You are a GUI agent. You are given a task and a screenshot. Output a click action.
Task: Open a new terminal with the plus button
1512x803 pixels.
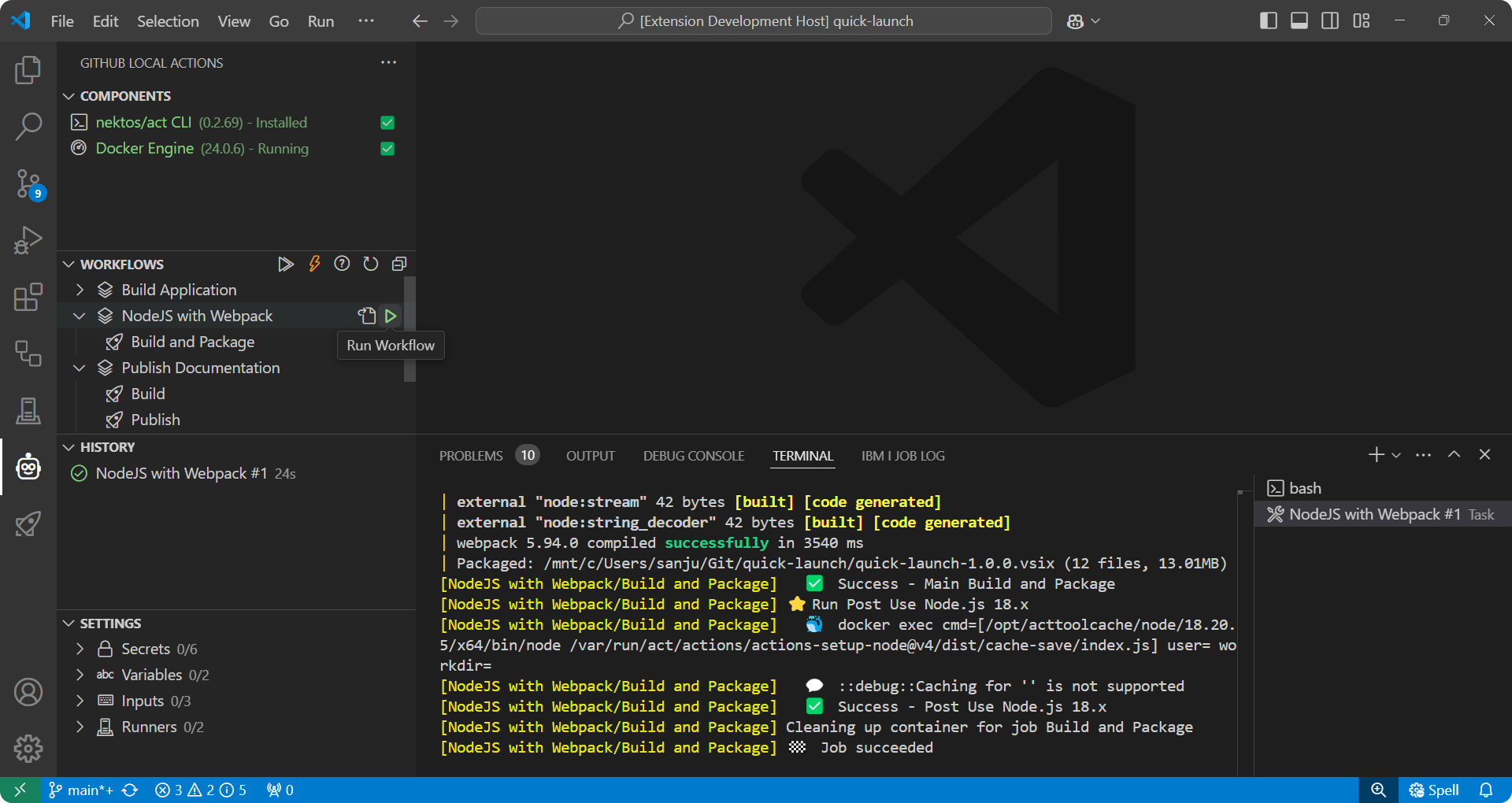coord(1375,454)
